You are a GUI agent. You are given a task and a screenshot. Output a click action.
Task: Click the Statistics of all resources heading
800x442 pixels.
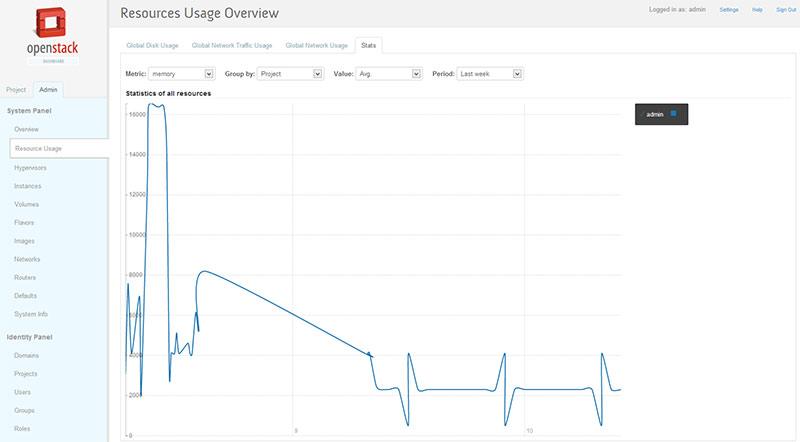click(x=168, y=93)
